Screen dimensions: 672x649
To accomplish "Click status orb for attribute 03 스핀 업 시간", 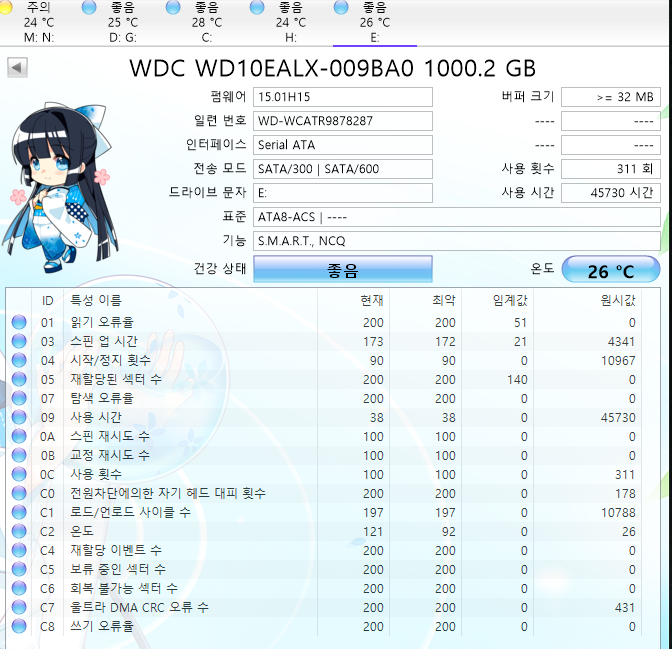I will 19,341.
